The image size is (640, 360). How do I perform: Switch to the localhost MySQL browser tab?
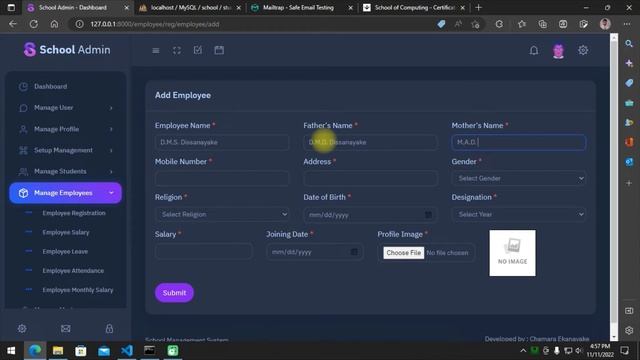point(189,7)
